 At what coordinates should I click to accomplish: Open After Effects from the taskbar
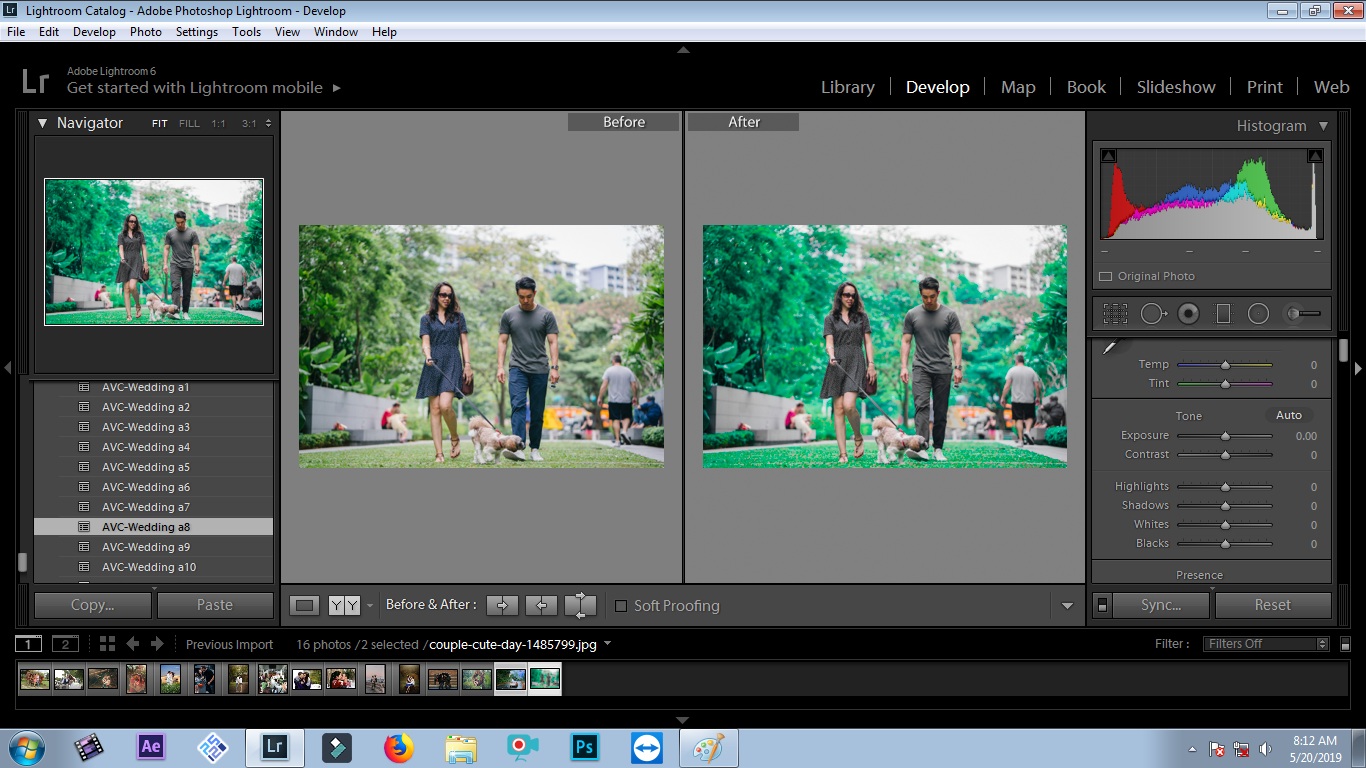[x=151, y=747]
